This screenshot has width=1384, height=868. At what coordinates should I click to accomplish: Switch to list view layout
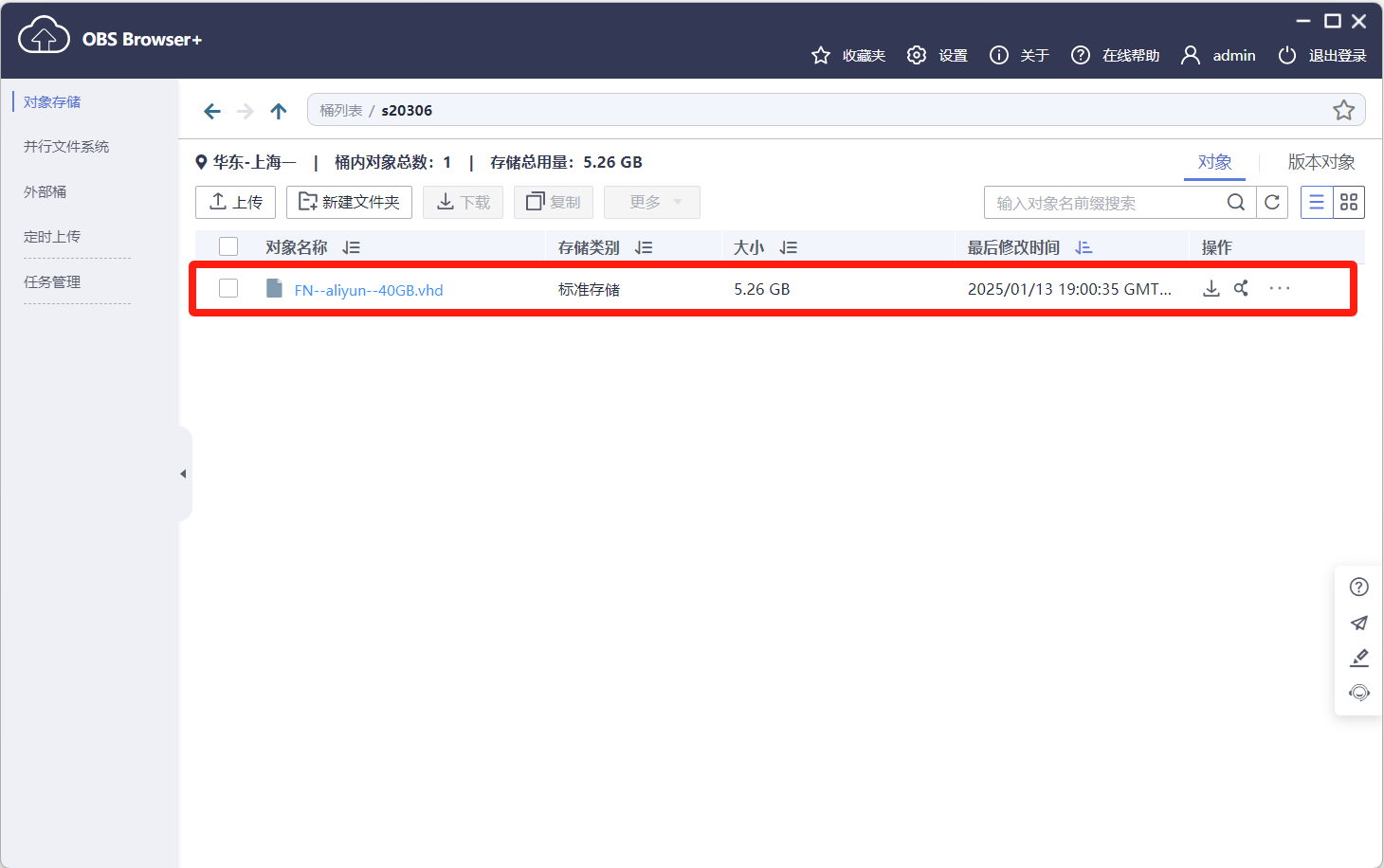point(1317,202)
